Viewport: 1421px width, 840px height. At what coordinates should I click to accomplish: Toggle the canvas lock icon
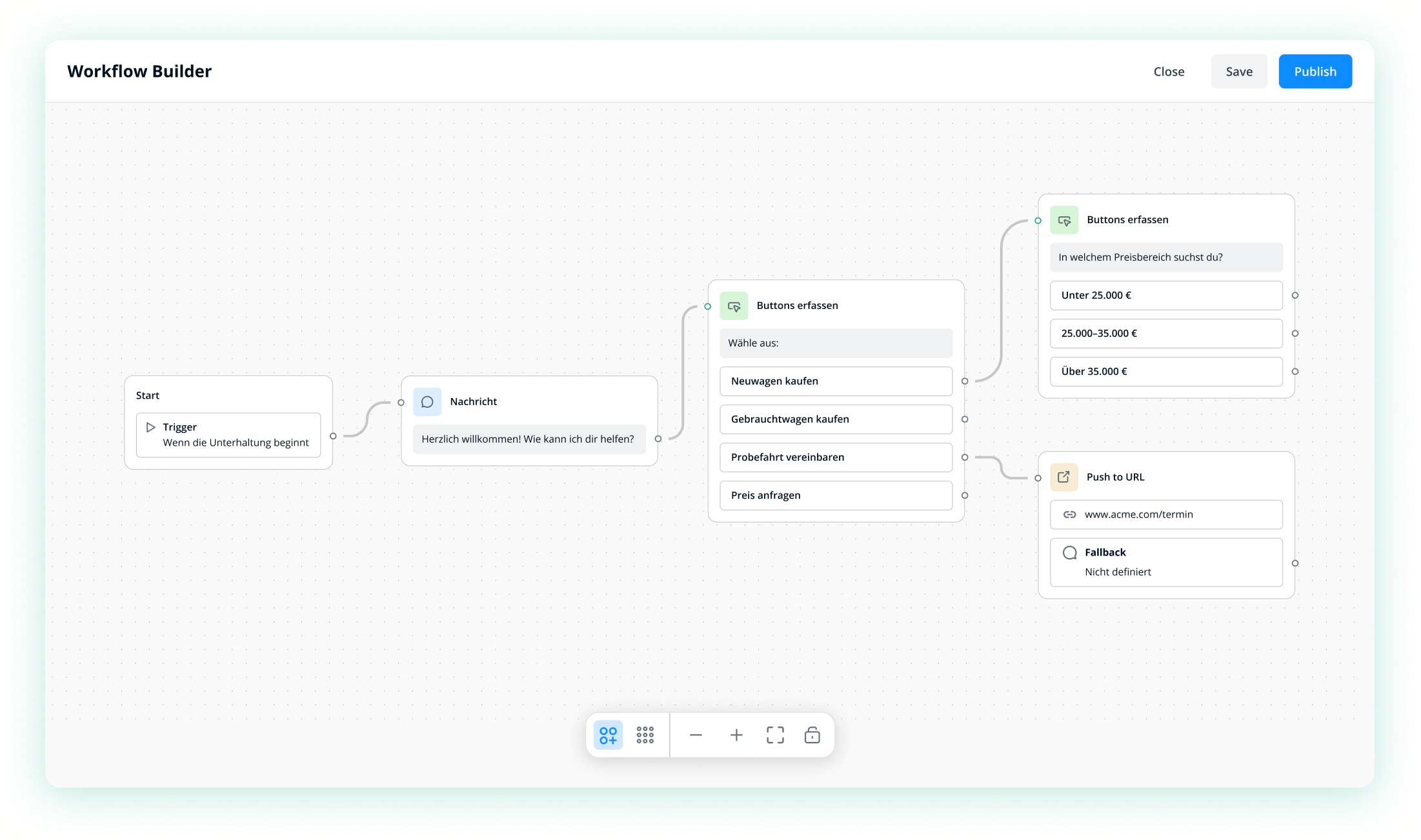point(812,735)
